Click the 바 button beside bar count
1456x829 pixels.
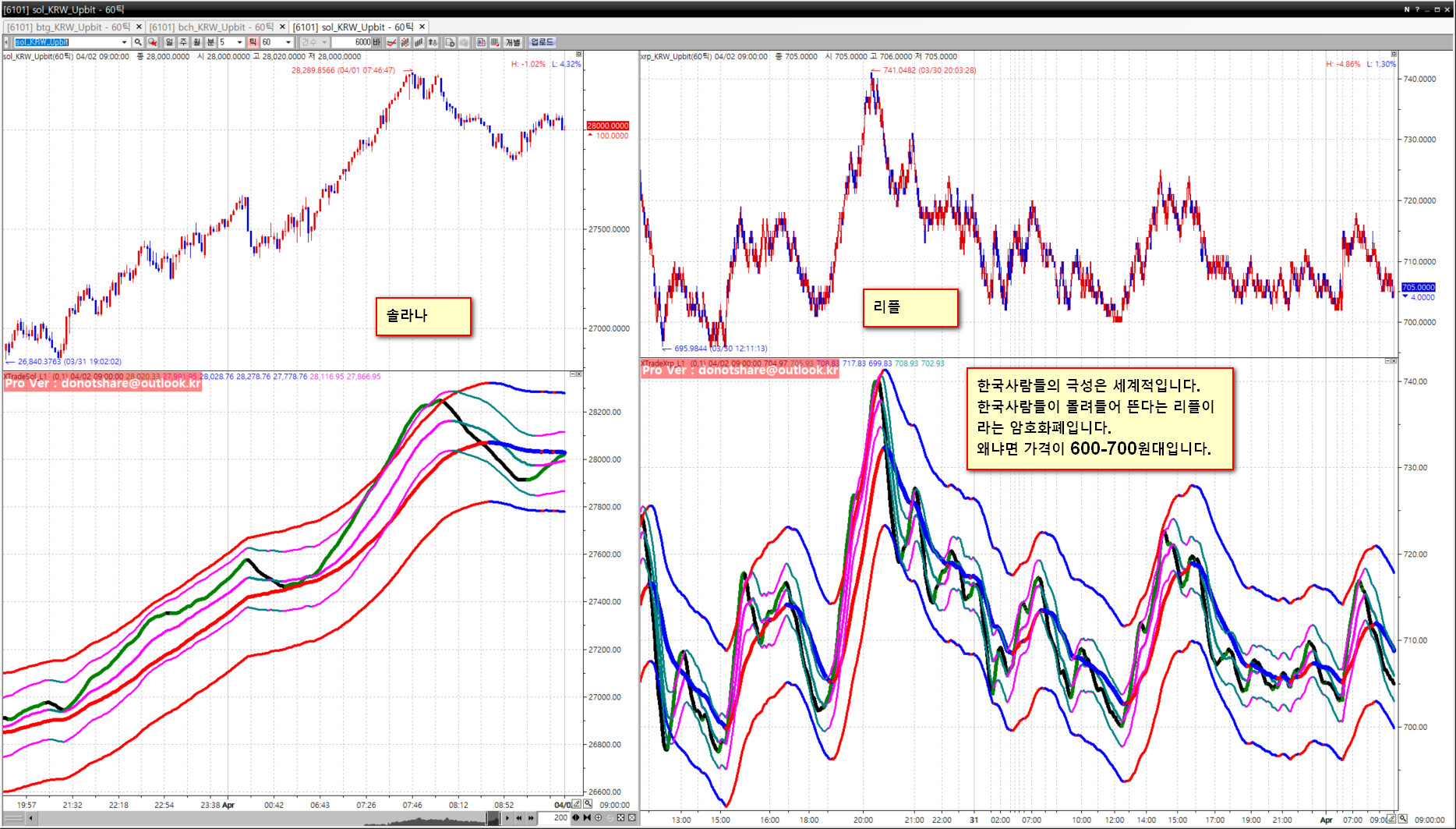coord(377,42)
